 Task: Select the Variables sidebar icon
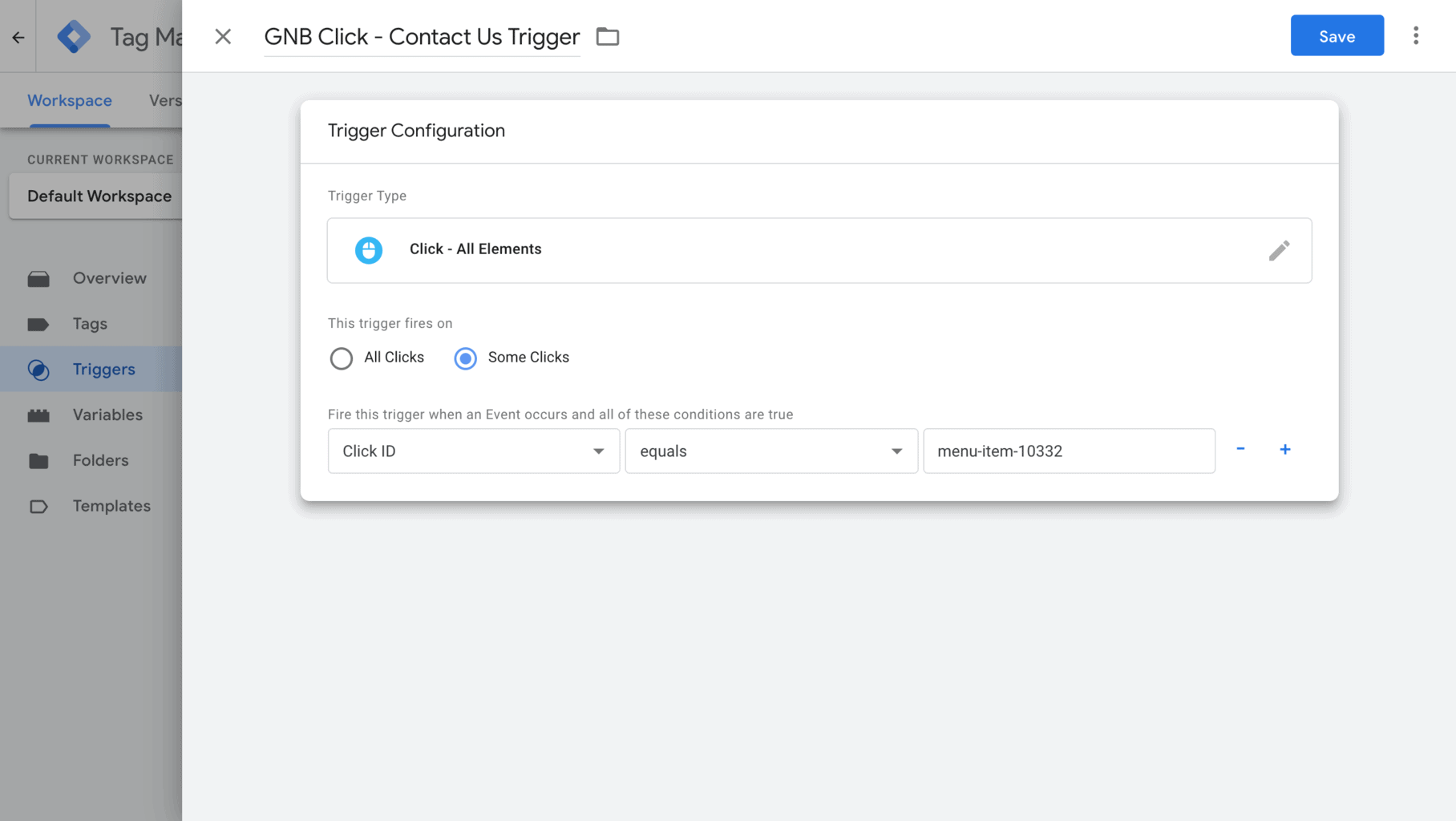click(39, 415)
